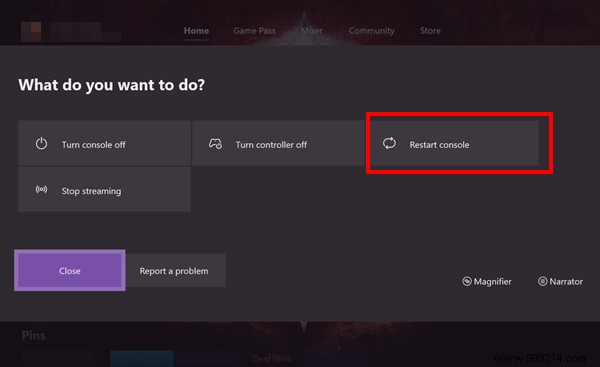Select the Turn console off label
The width and height of the screenshot is (600, 367).
(94, 145)
